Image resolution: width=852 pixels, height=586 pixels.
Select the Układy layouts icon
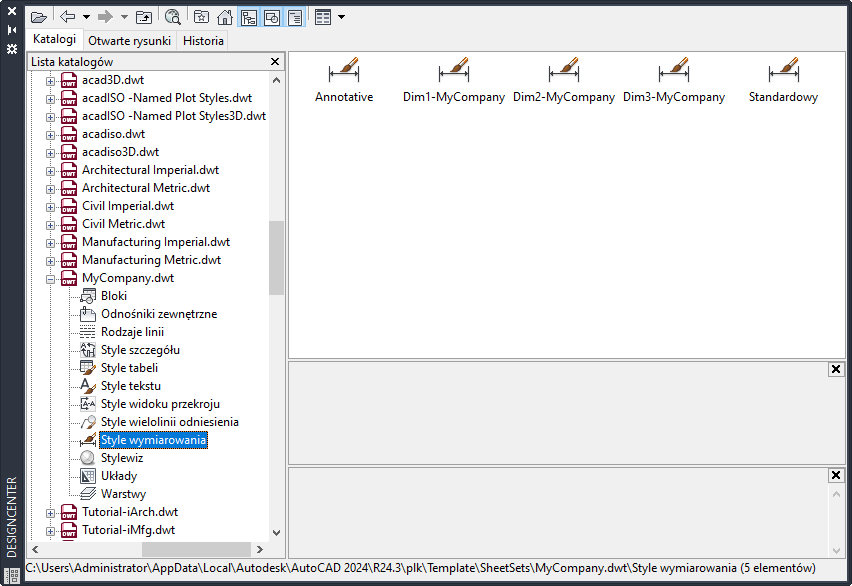87,476
